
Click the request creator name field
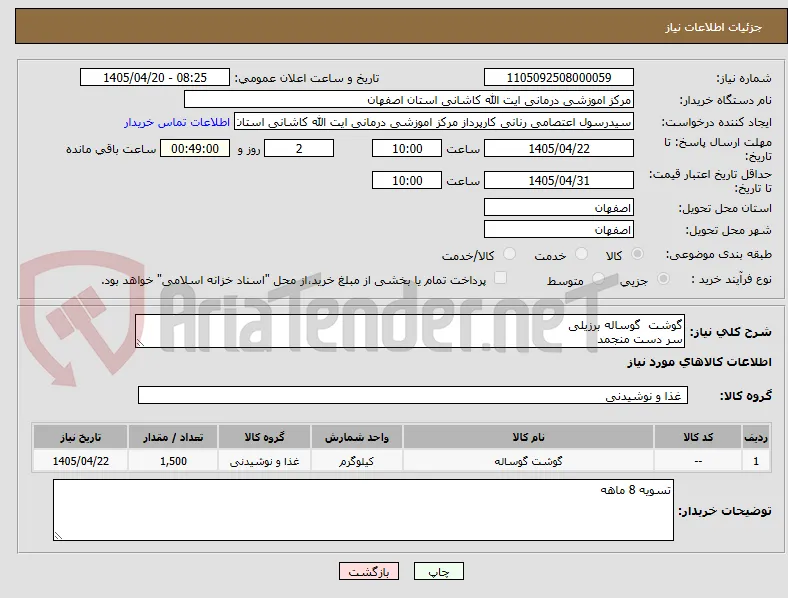[x=434, y=122]
